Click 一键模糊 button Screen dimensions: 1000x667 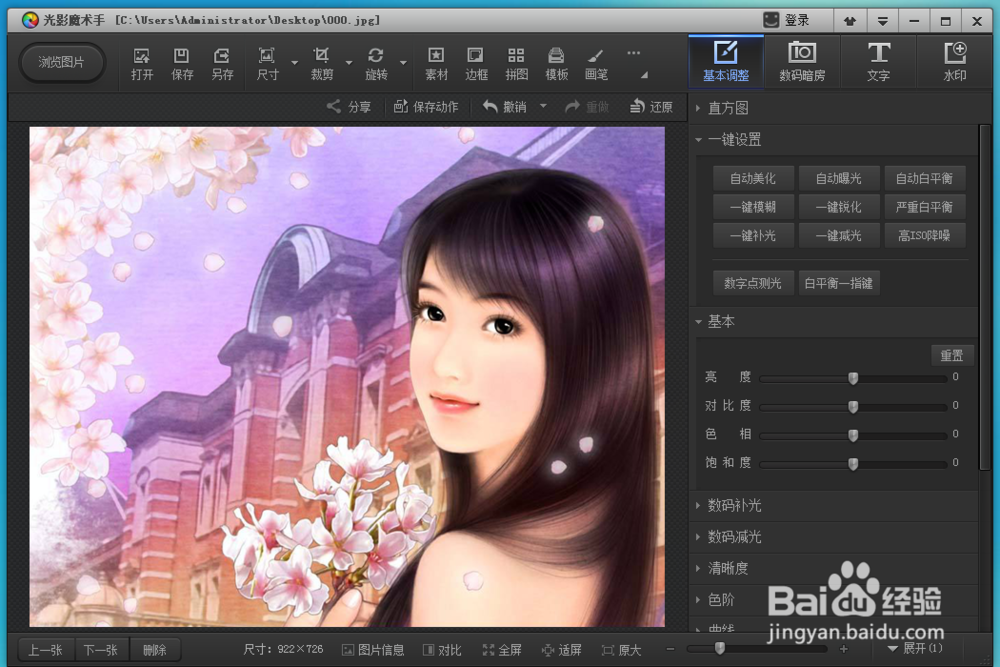753,207
